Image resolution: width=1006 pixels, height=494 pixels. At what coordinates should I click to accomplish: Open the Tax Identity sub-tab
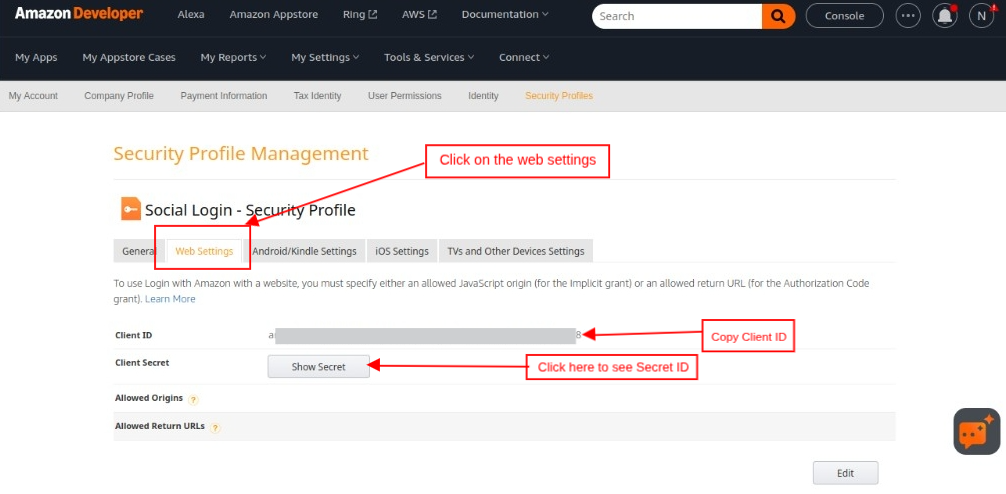pos(318,96)
